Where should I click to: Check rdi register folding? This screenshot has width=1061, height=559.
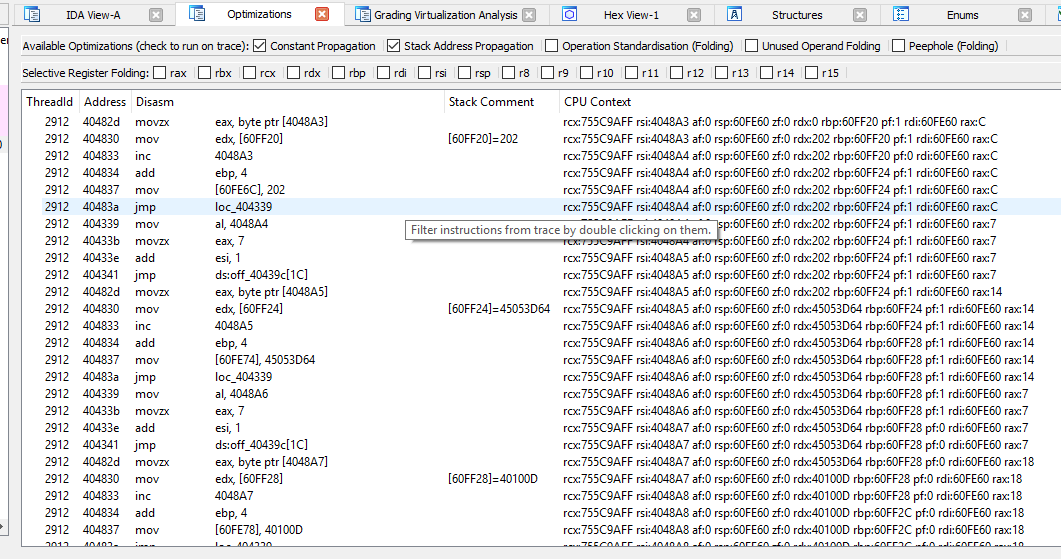[384, 72]
